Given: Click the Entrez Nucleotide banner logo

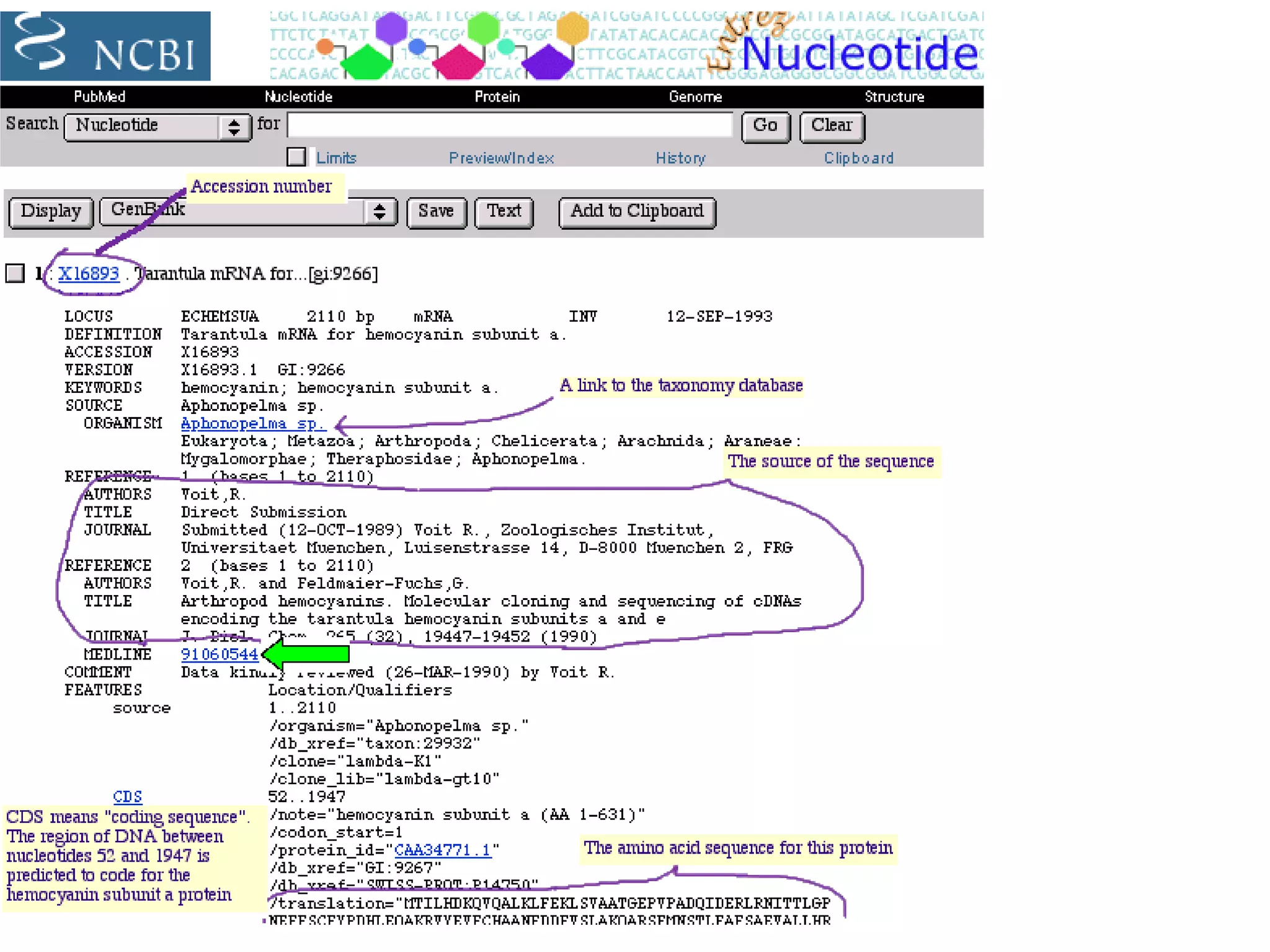Looking at the screenshot, I should [x=859, y=53].
